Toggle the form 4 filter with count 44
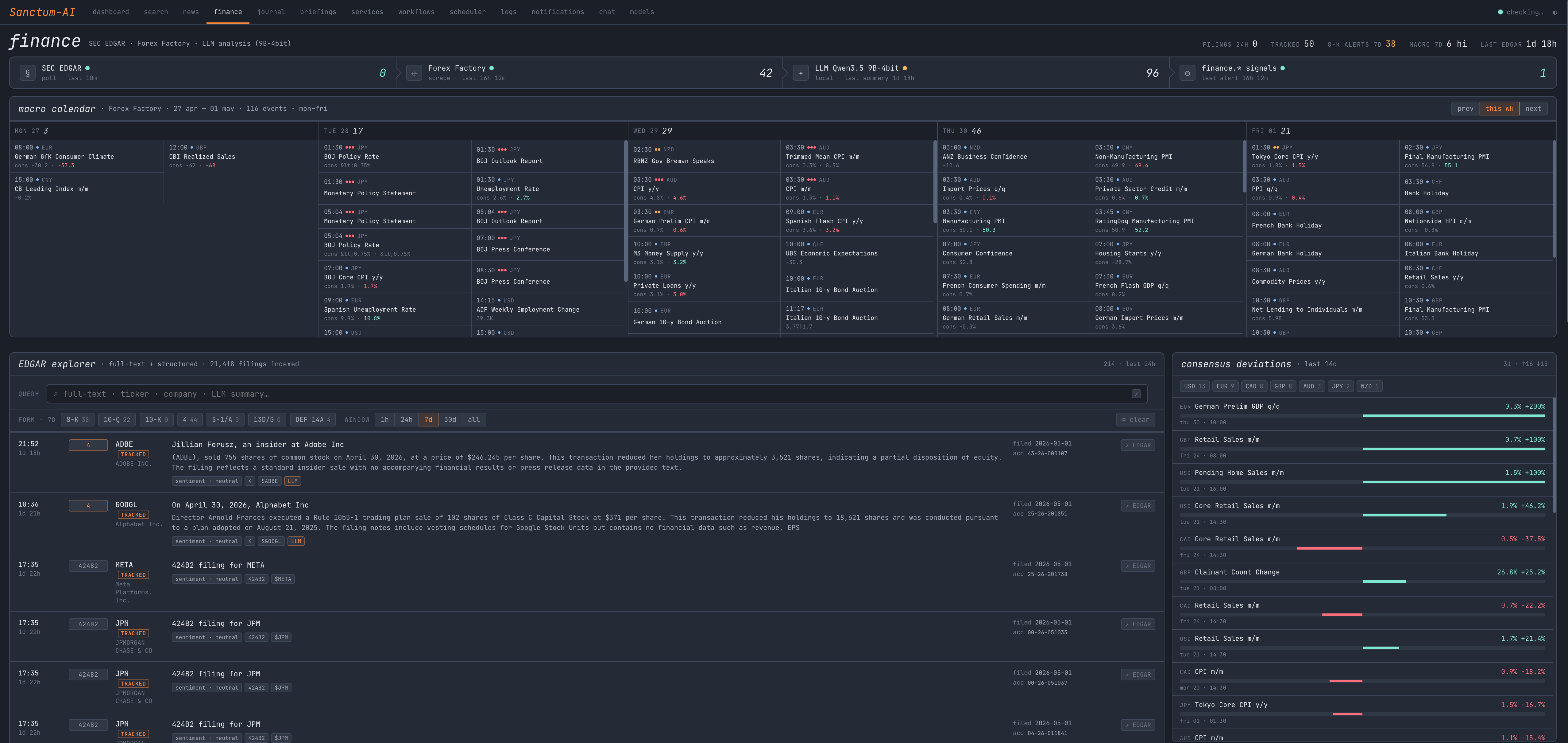Image resolution: width=1568 pixels, height=743 pixels. tap(190, 420)
